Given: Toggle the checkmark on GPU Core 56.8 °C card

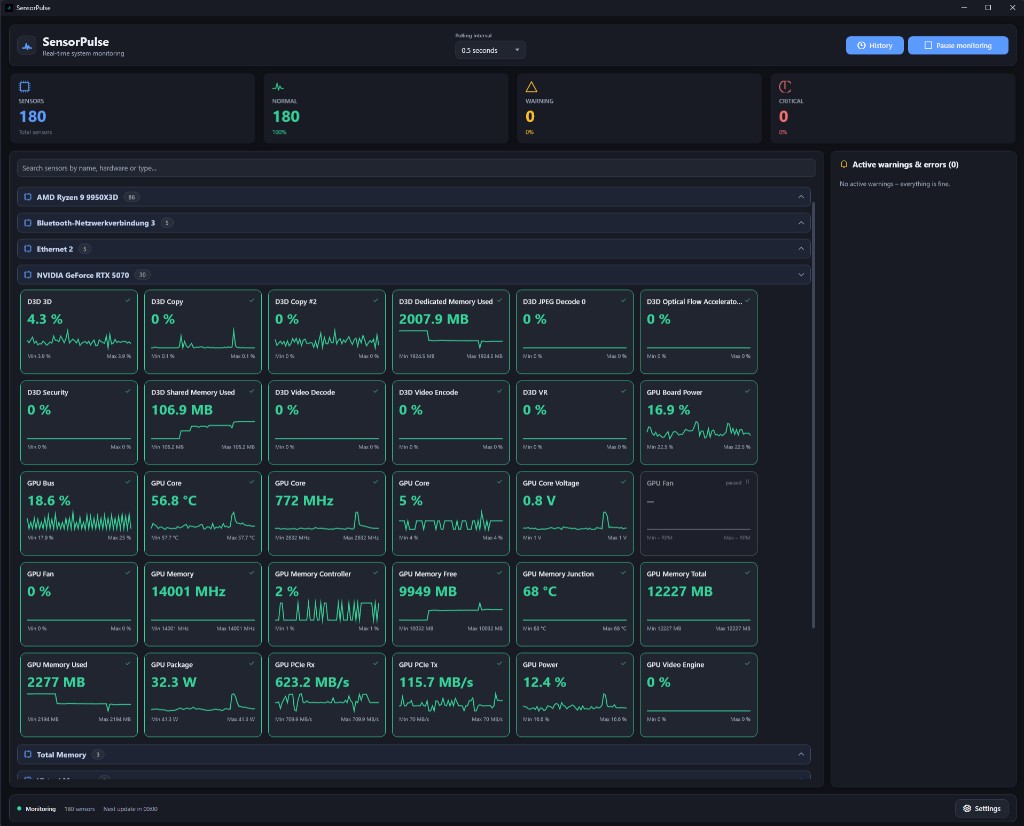Looking at the screenshot, I should click(x=251, y=482).
